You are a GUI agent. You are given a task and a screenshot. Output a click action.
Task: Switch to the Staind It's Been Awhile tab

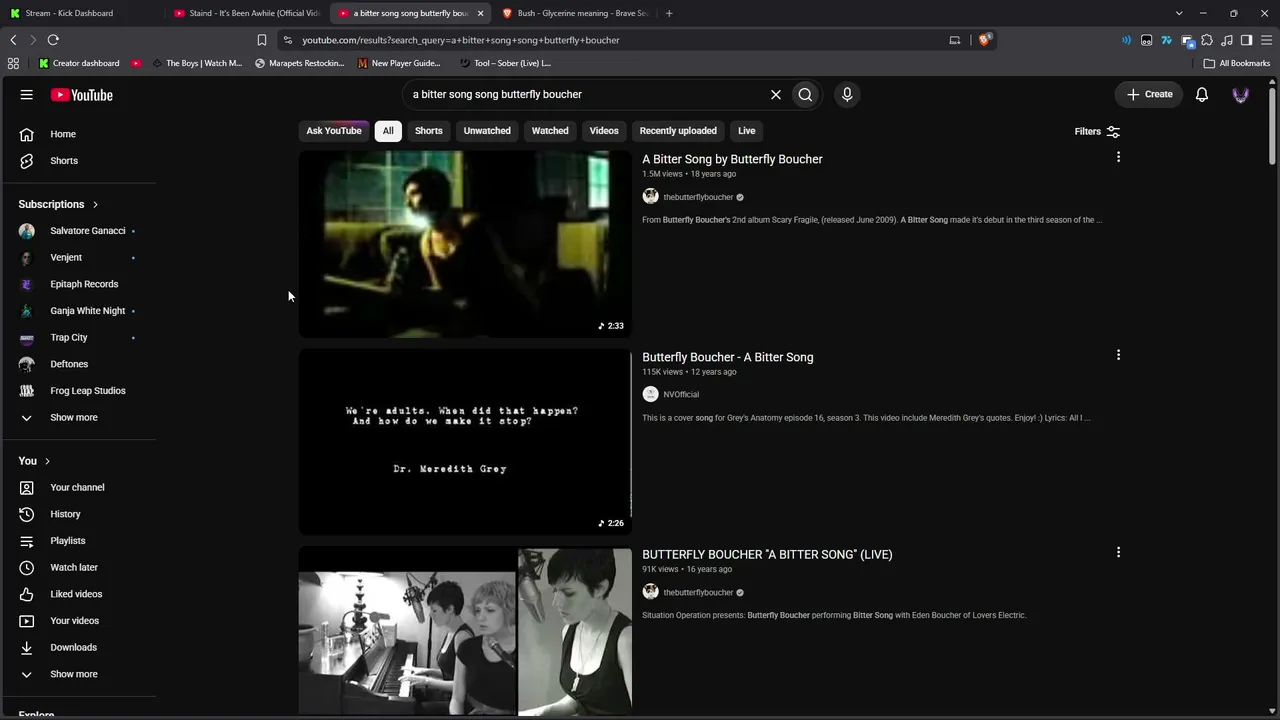click(248, 13)
